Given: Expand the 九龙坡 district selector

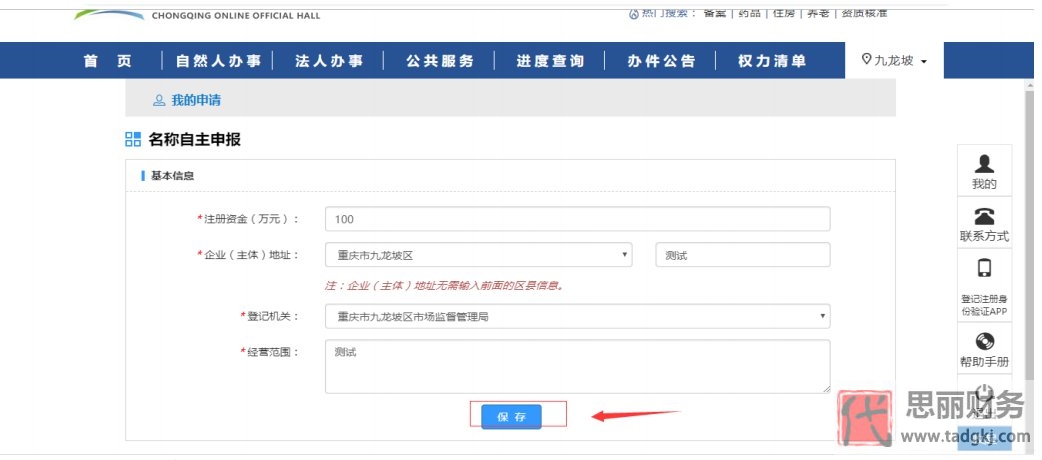Looking at the screenshot, I should coord(896,61).
